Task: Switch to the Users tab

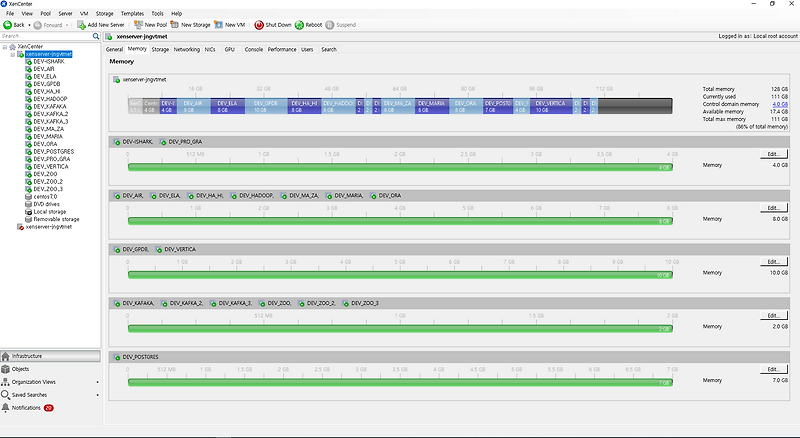Action: click(x=307, y=50)
